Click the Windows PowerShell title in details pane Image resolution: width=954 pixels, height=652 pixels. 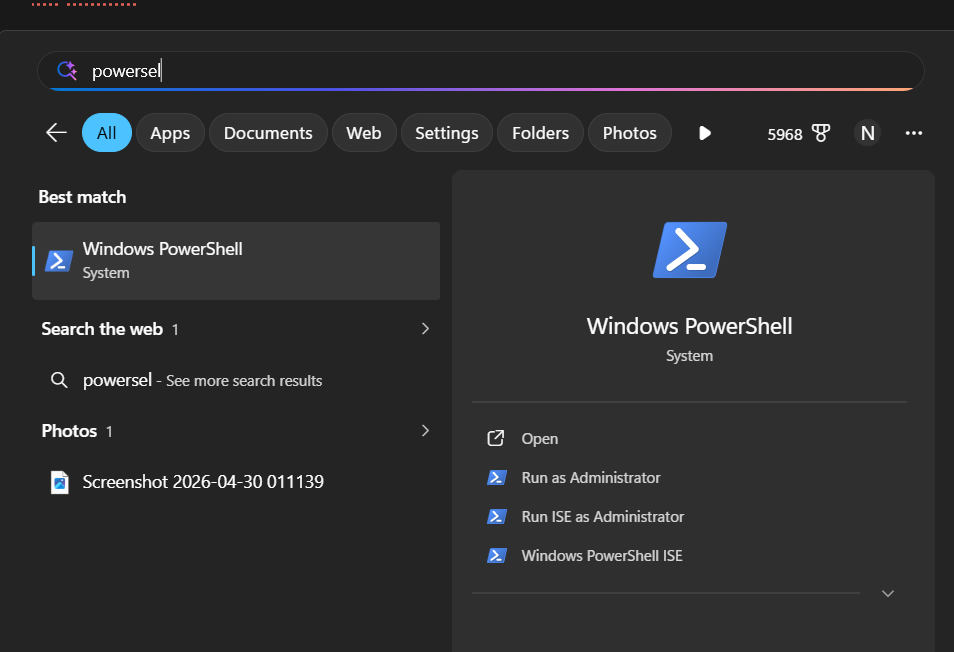(689, 326)
